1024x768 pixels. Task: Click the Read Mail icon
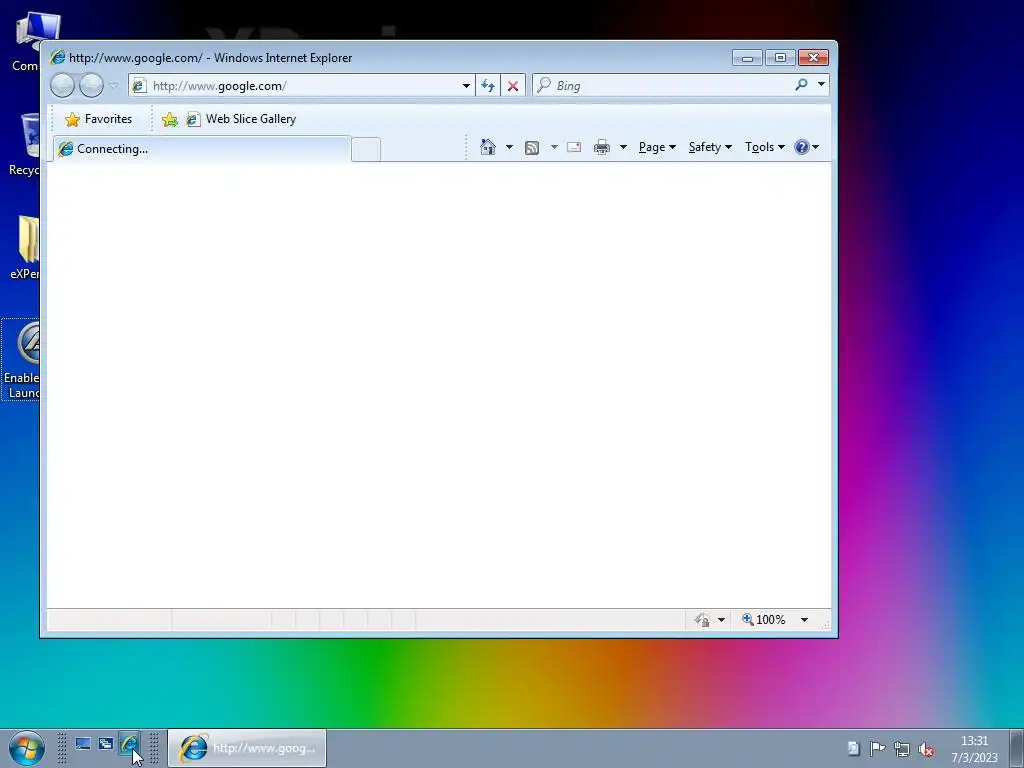(x=574, y=147)
